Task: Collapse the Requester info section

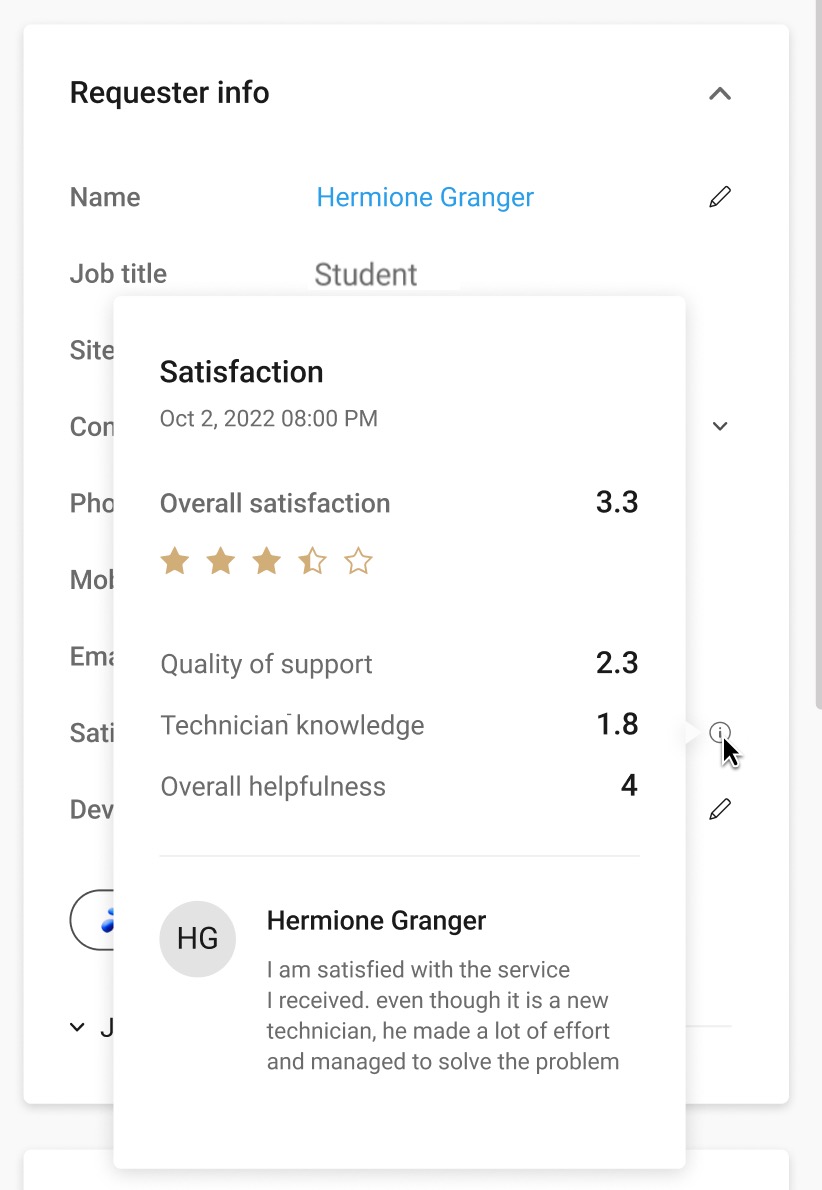Action: coord(720,94)
